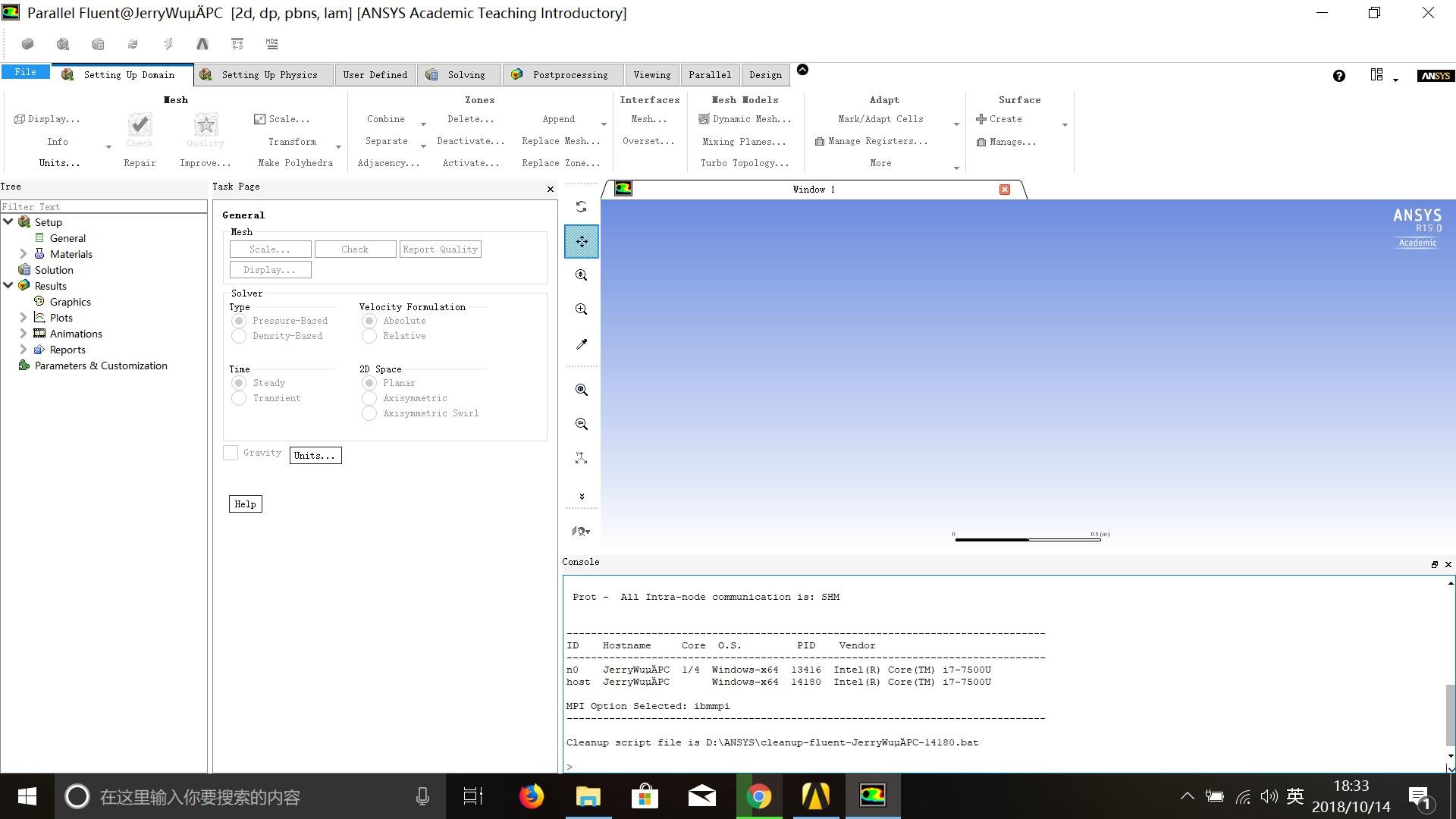Collapse the ribbon with the up-arrow circle
Screen dimensions: 1456x819
[x=802, y=70]
